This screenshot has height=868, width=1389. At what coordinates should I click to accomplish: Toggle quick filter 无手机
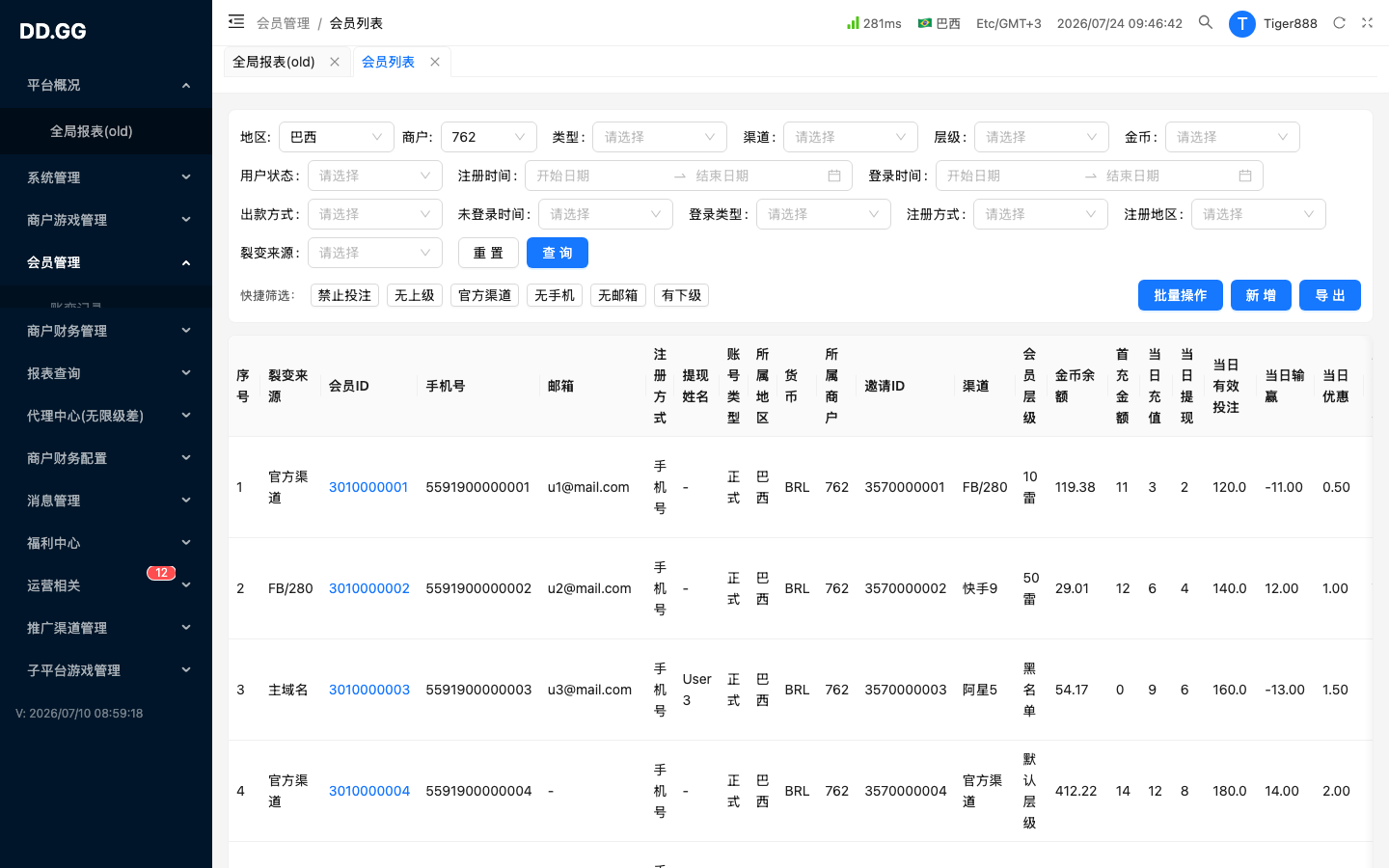click(x=555, y=295)
